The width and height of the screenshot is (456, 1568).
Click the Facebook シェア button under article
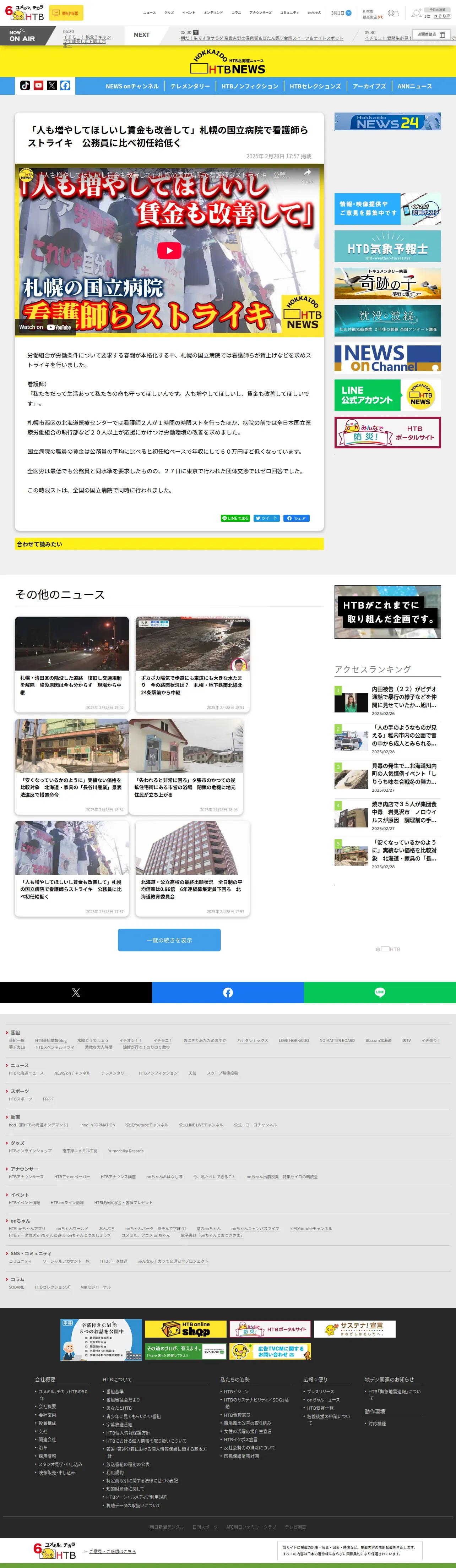[x=297, y=518]
